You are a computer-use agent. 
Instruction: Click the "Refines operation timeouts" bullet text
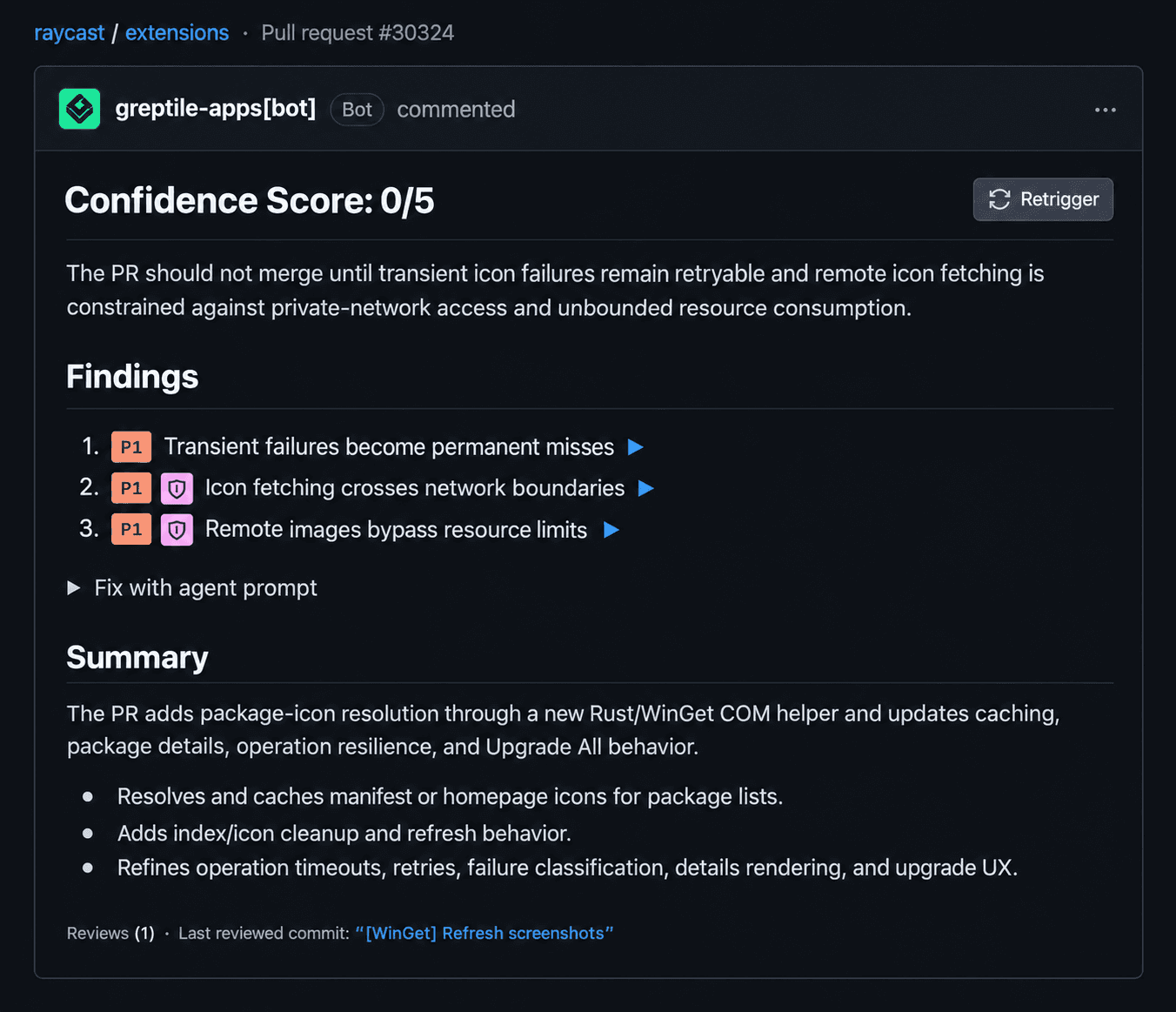tap(567, 868)
